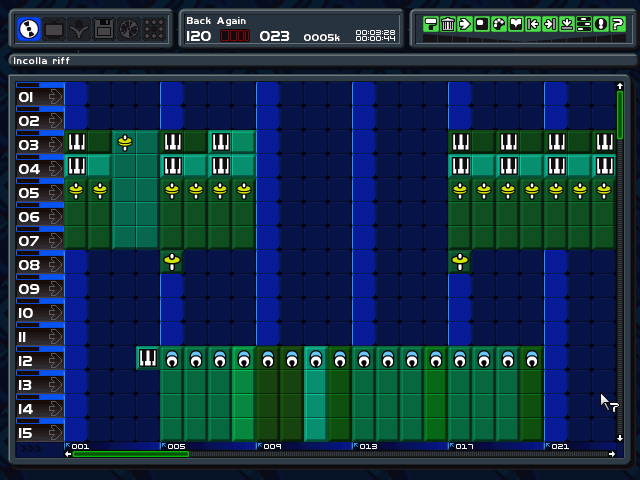Click the horizontal scrollbar left arrow
640x480 pixels.
[x=68, y=454]
